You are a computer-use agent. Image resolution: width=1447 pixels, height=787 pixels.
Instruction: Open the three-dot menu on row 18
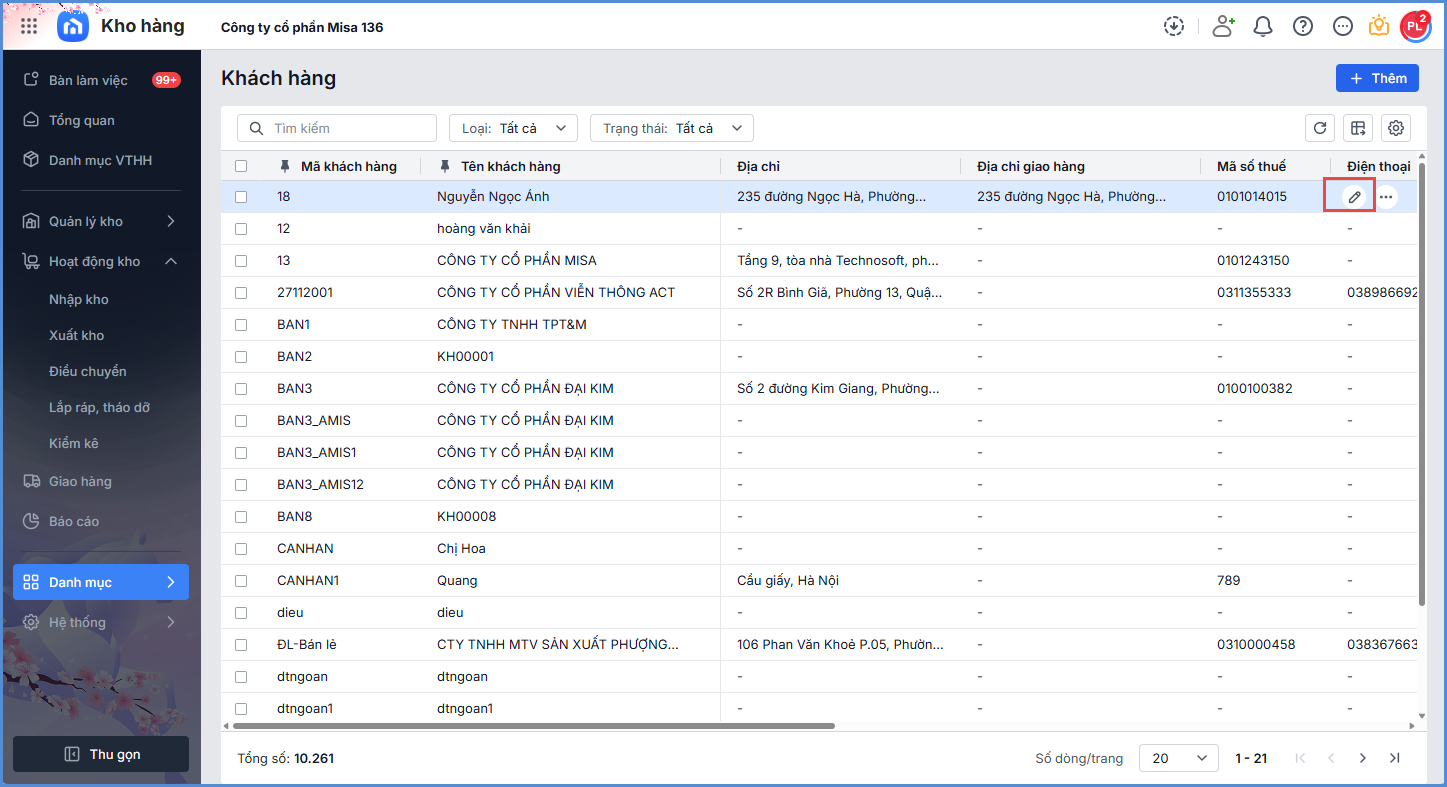[1386, 197]
